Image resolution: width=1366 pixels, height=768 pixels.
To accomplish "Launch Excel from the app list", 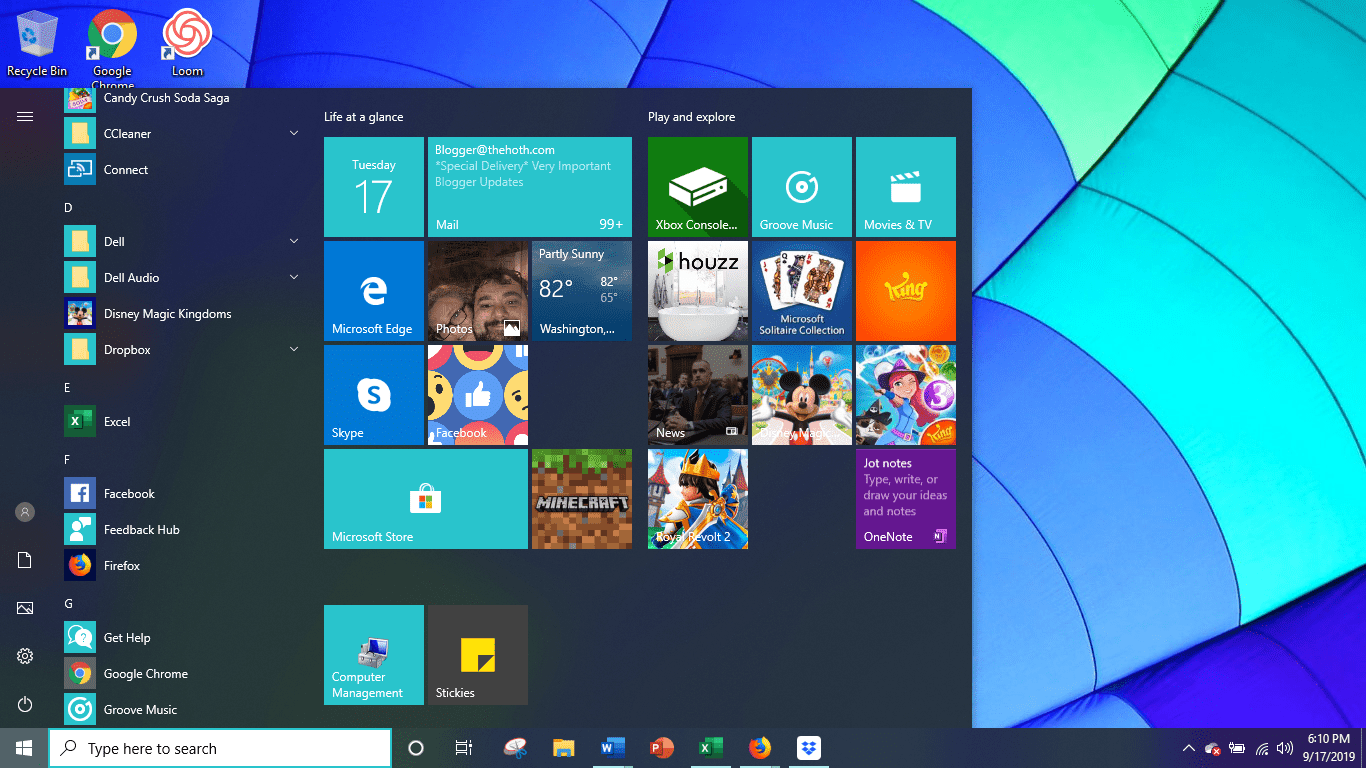I will click(x=184, y=422).
